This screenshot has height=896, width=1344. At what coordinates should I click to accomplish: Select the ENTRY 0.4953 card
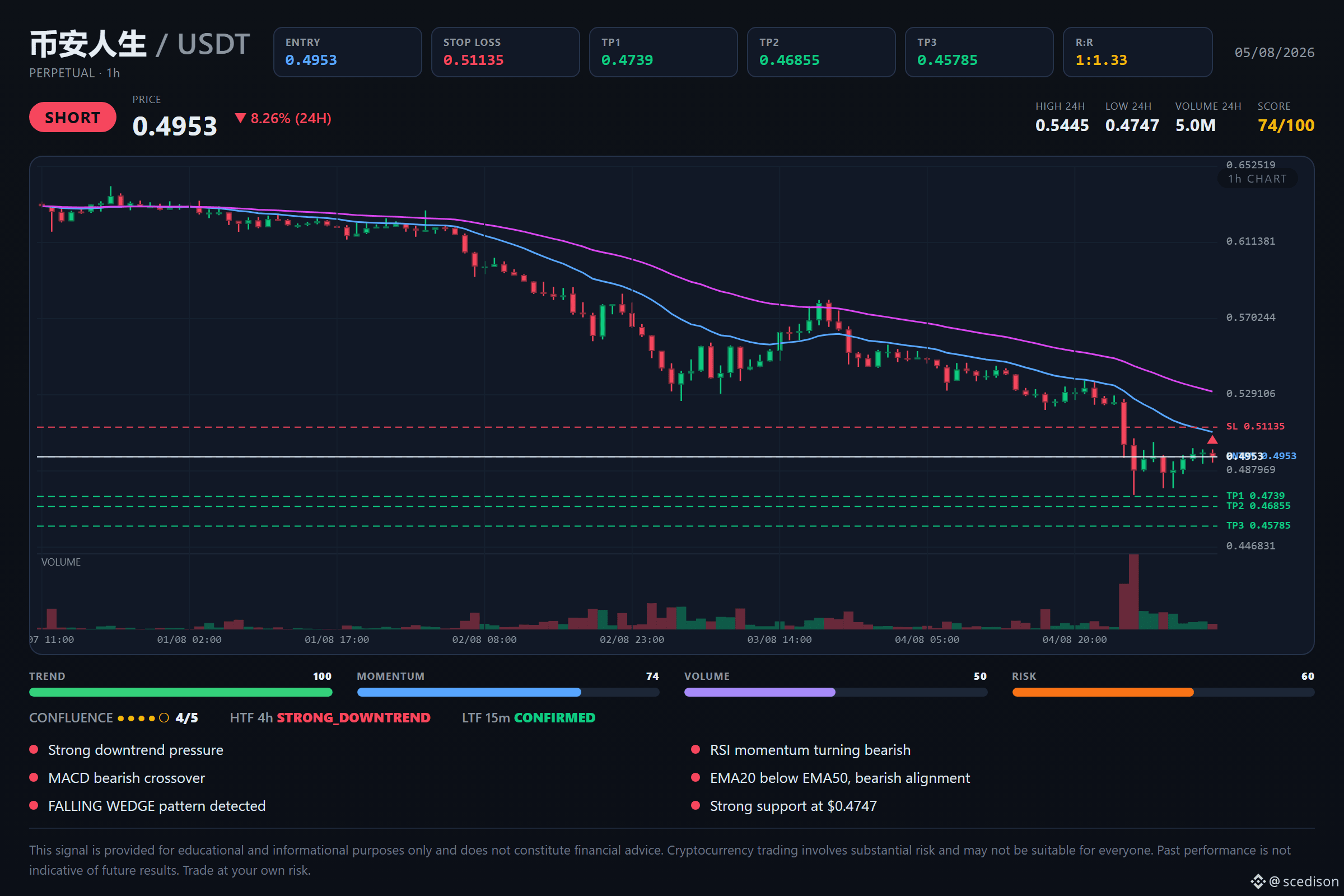[347, 52]
